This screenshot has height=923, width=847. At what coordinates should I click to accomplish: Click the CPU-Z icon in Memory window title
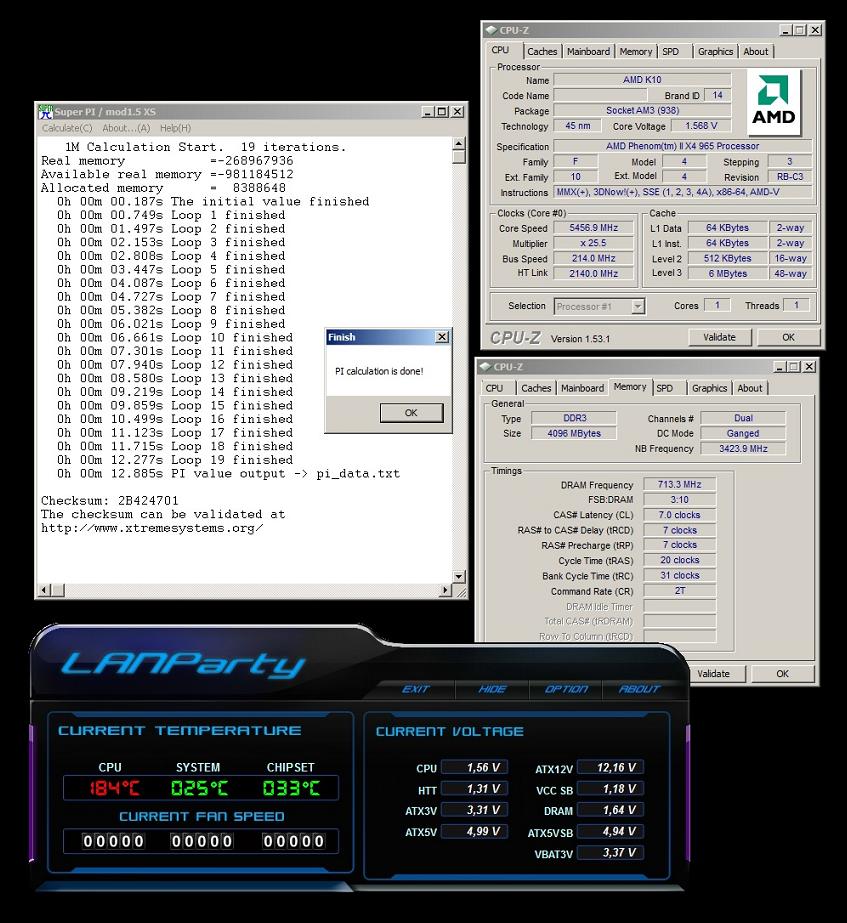(484, 367)
